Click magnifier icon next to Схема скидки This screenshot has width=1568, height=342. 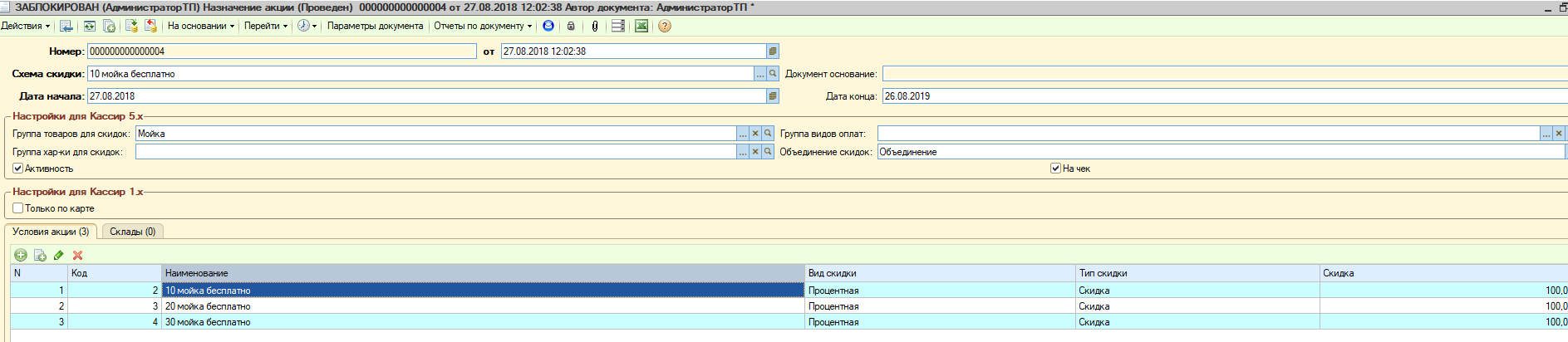[773, 74]
